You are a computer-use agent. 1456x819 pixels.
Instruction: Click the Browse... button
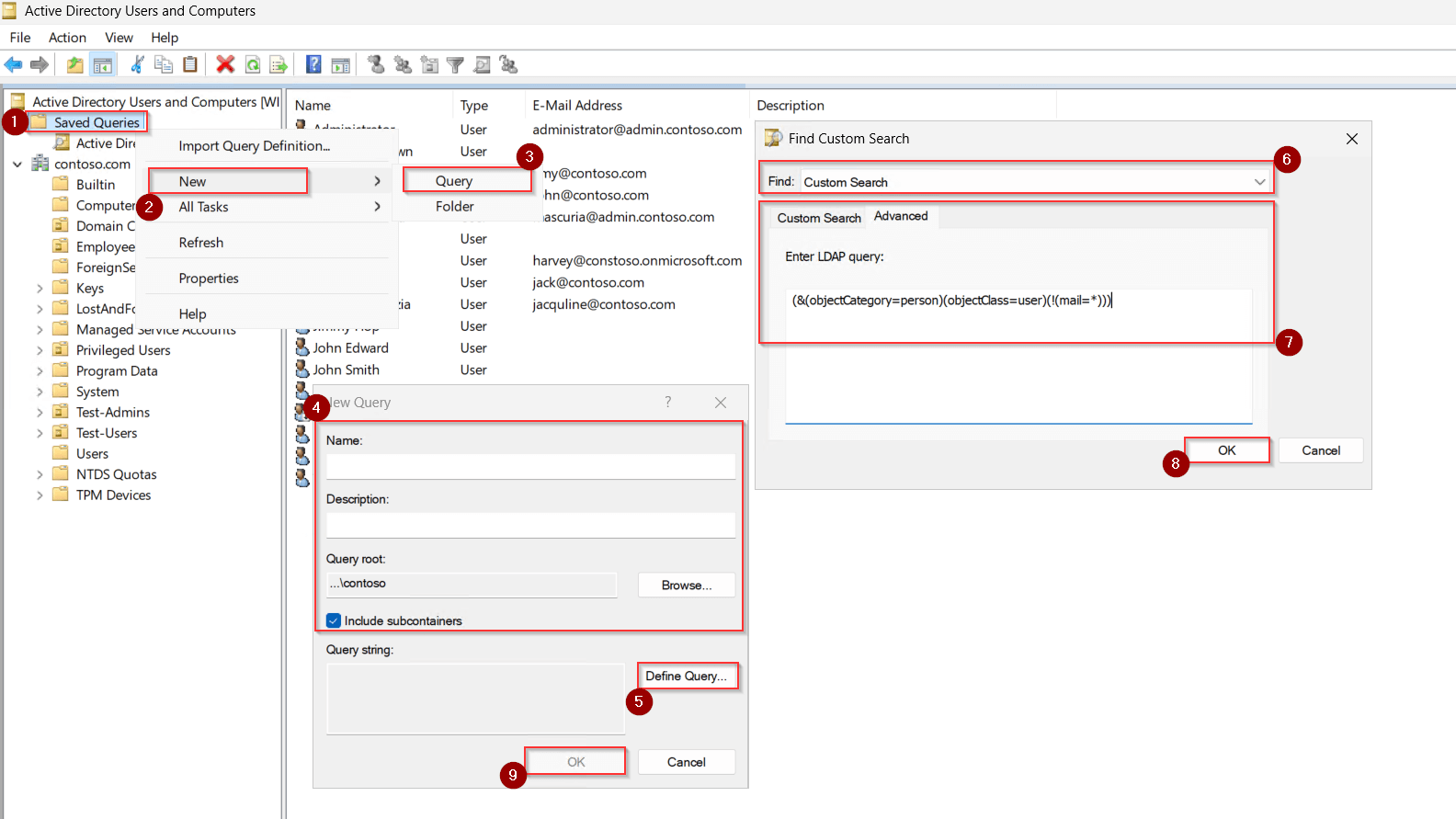[687, 586]
